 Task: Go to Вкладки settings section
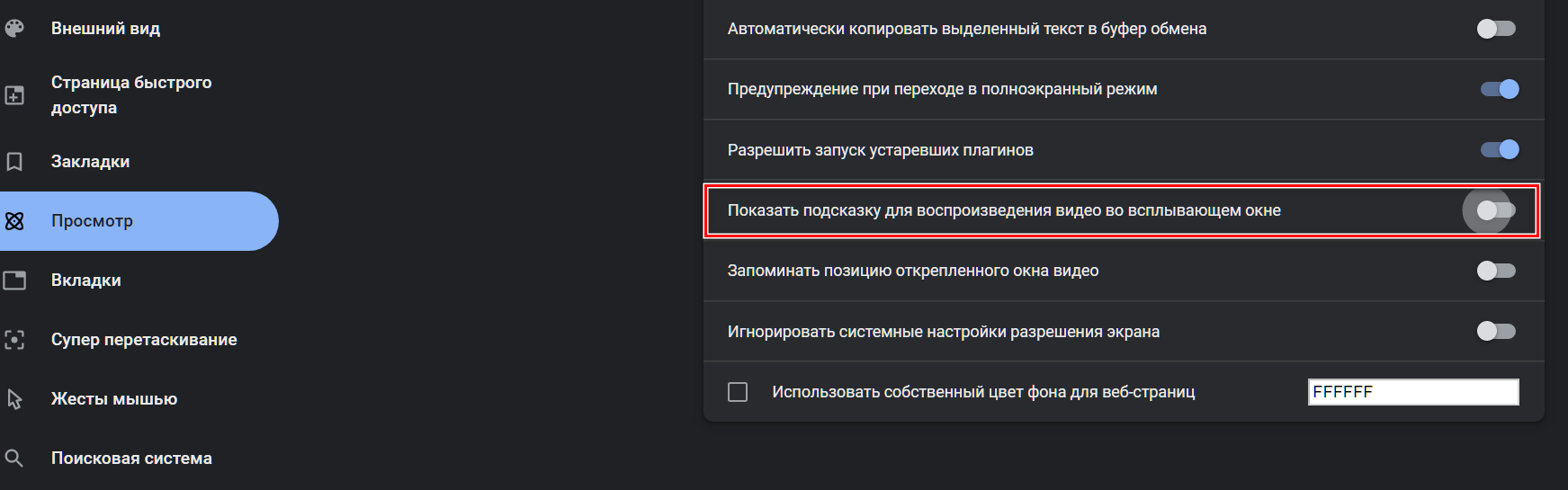pyautogui.click(x=85, y=281)
